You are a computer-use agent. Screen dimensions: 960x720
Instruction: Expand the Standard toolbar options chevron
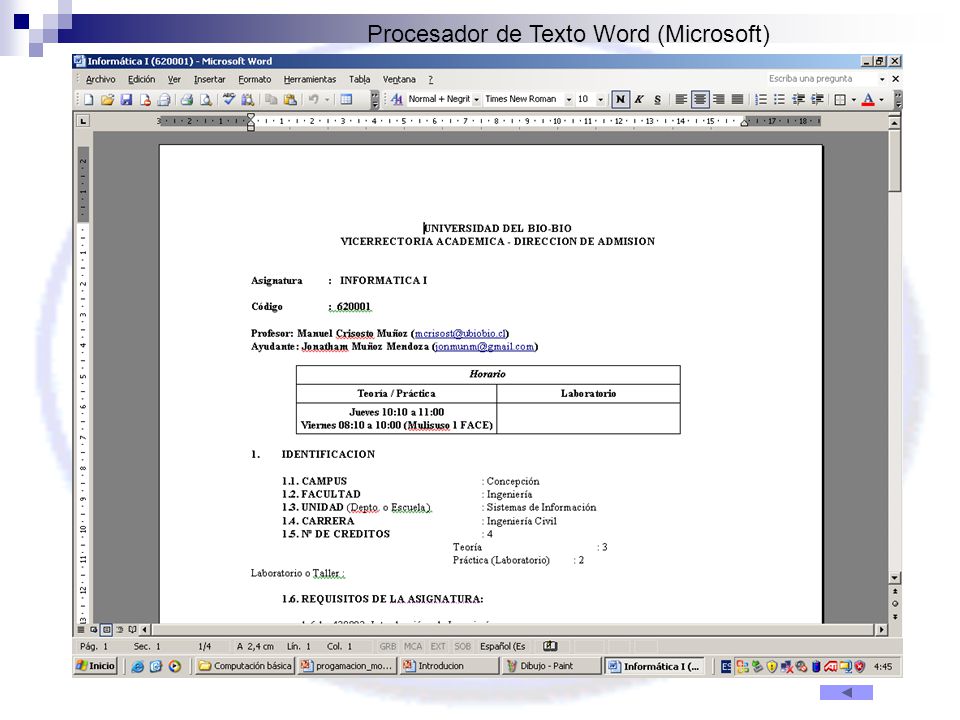[x=375, y=100]
